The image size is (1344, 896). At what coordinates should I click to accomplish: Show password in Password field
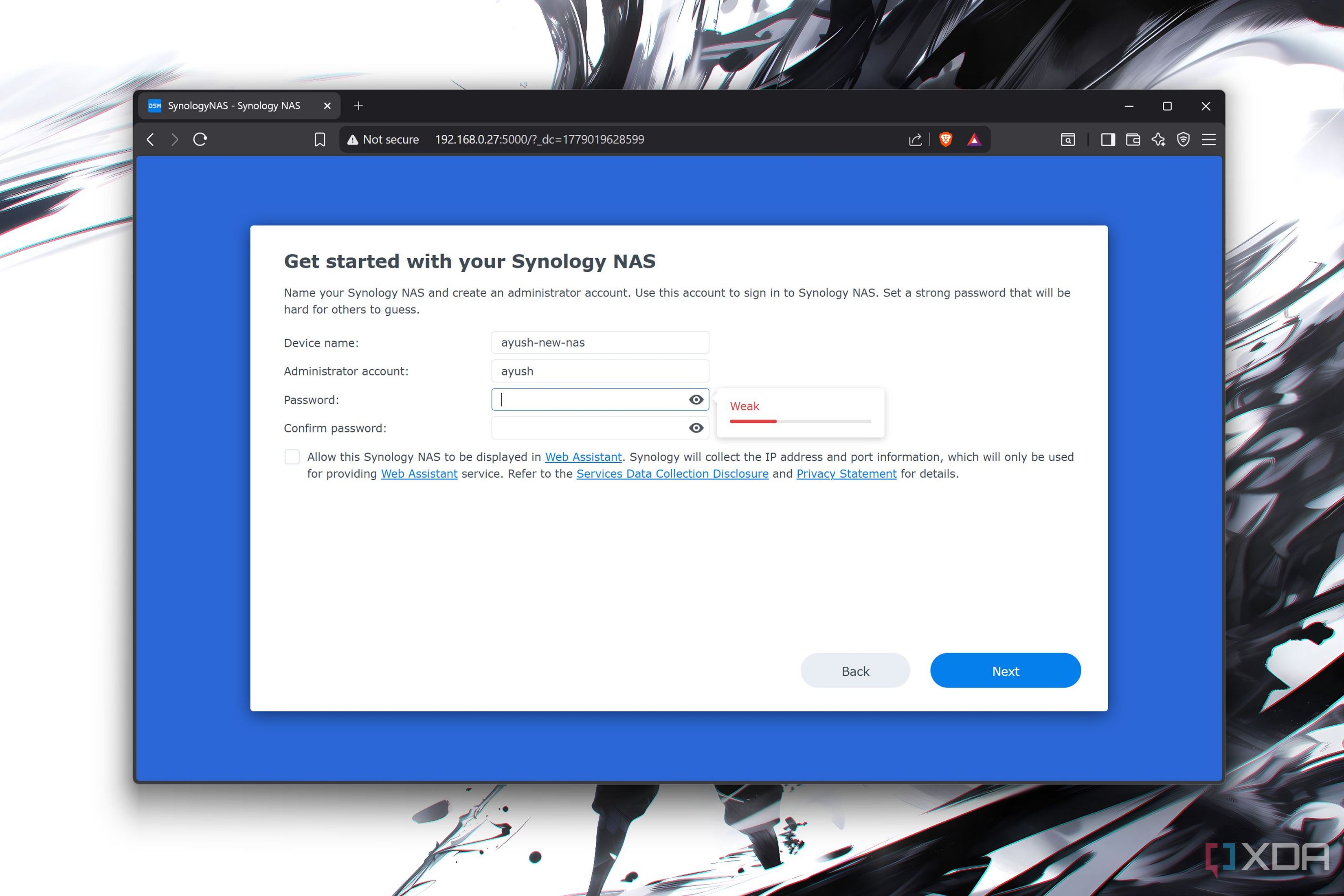pos(696,400)
